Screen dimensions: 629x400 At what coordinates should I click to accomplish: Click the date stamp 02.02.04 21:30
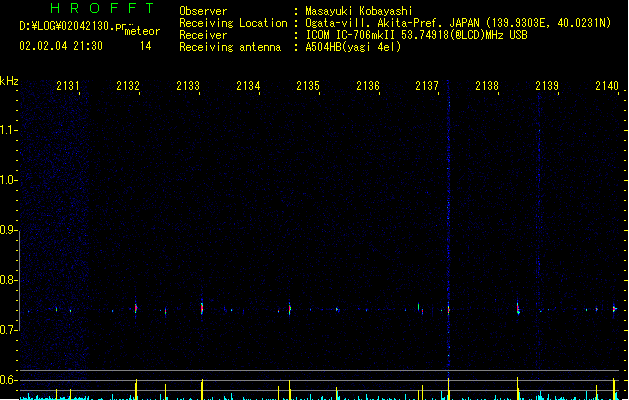(61, 46)
